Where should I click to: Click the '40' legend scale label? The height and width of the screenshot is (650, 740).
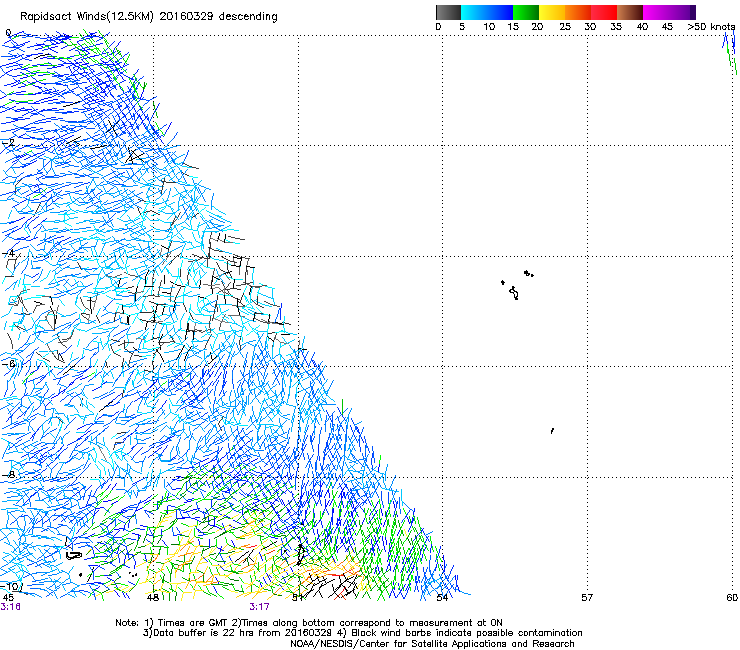tap(642, 27)
